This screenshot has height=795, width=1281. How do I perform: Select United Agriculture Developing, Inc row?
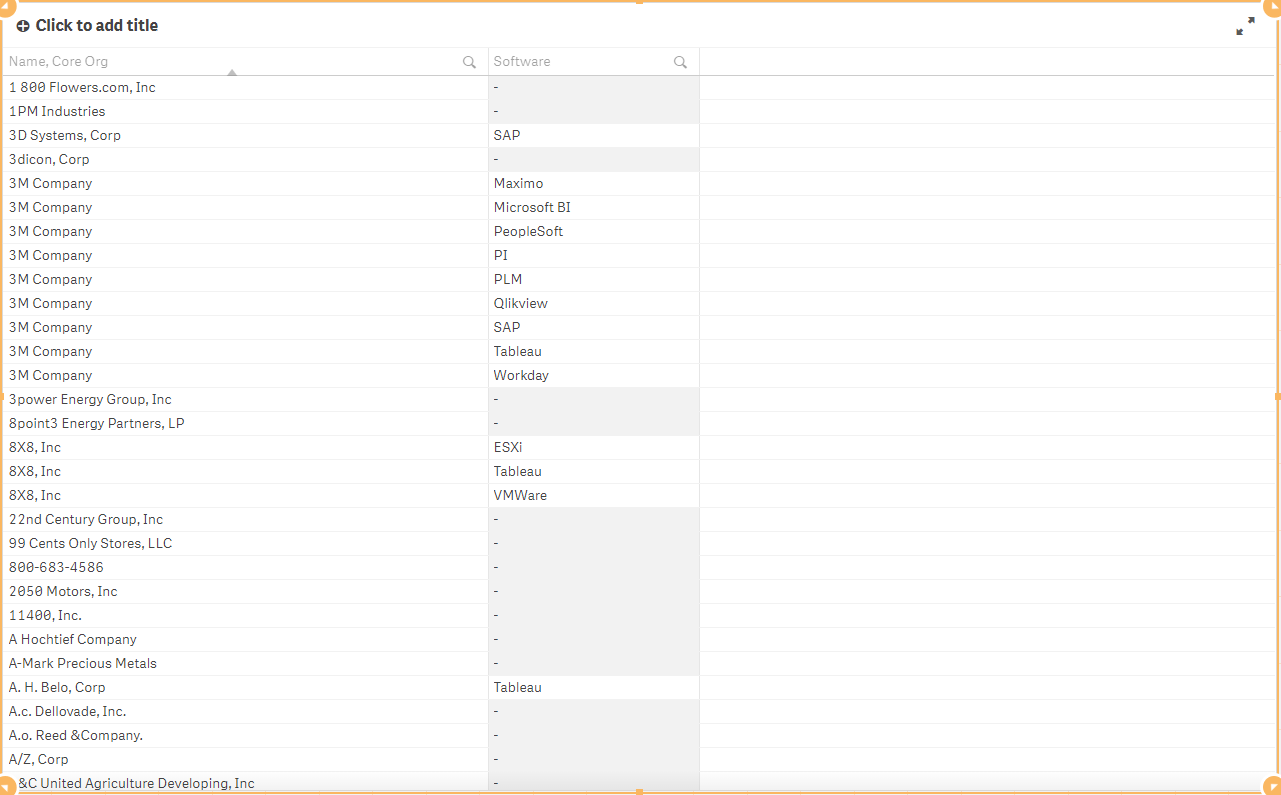(x=245, y=782)
